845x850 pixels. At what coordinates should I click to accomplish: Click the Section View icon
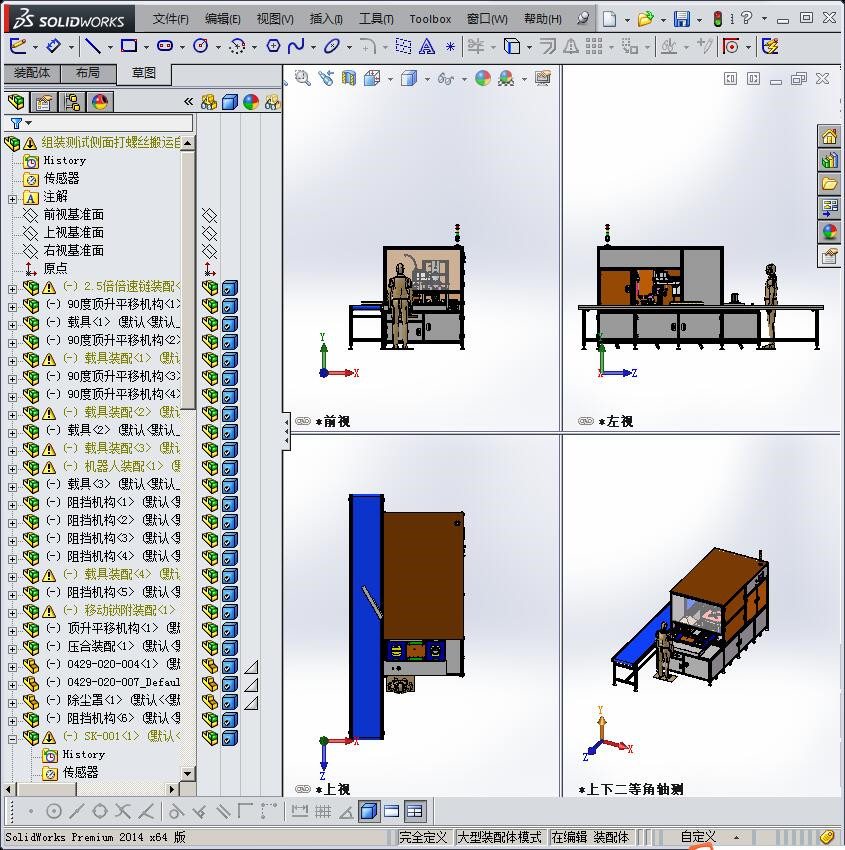[x=349, y=79]
